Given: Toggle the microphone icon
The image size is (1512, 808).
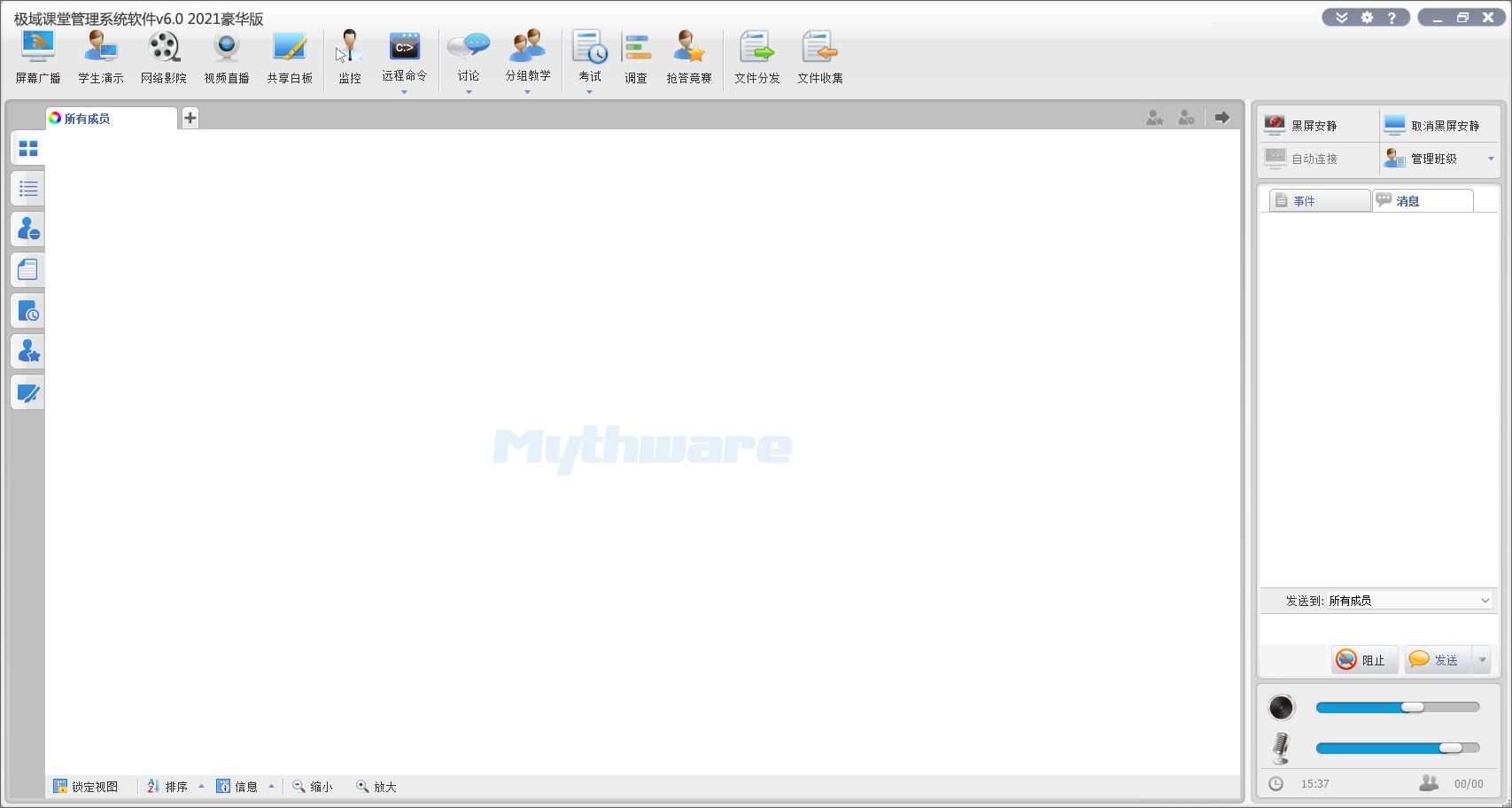Looking at the screenshot, I should click(x=1281, y=749).
